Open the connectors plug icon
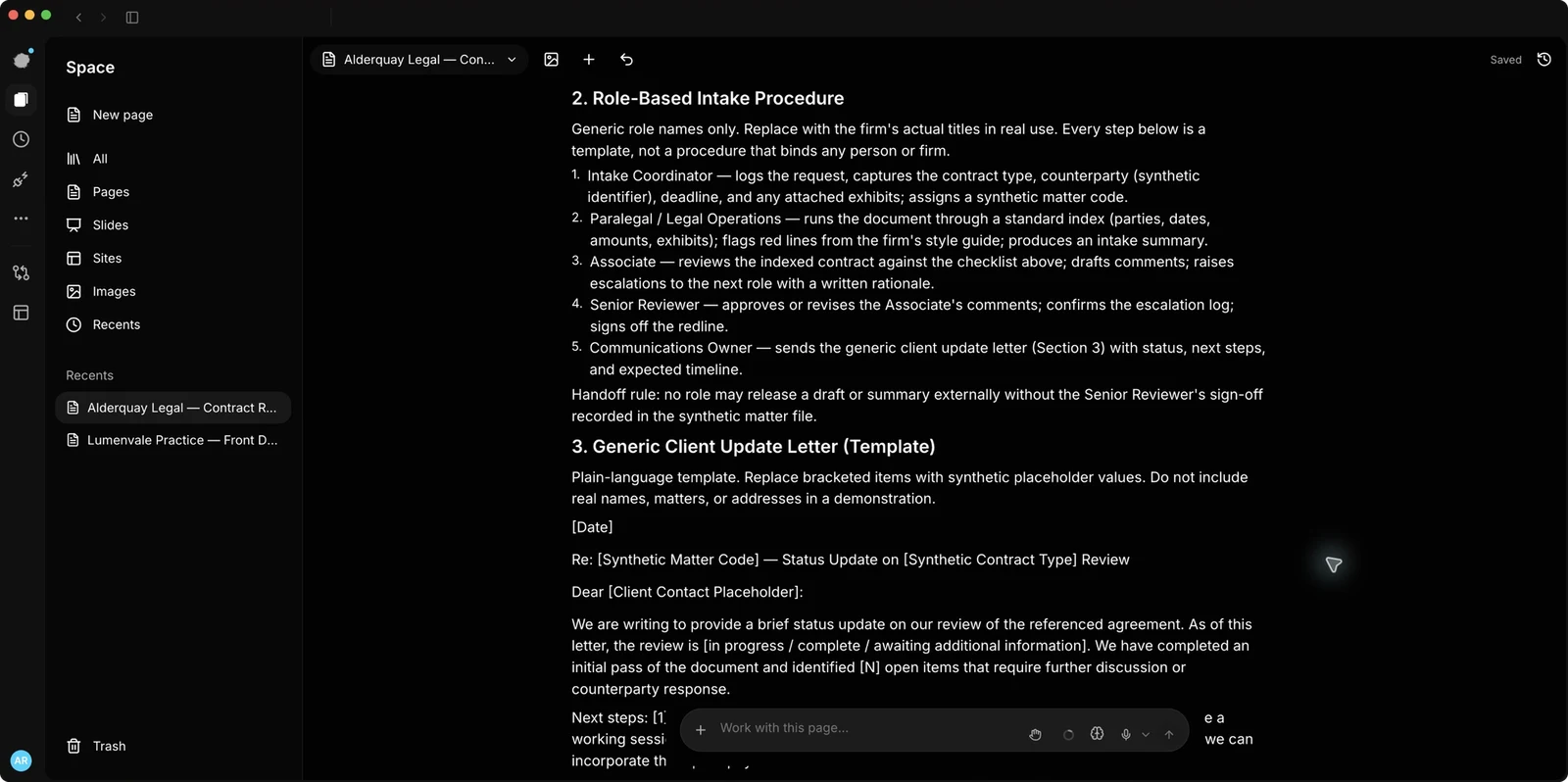 (22, 179)
